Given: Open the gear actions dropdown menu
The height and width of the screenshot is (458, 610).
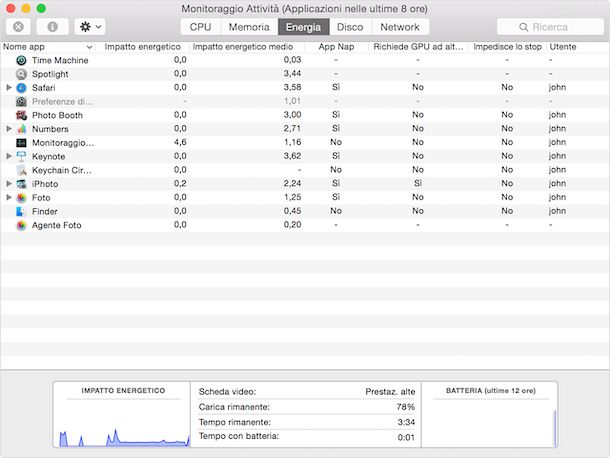Looking at the screenshot, I should coord(90,27).
